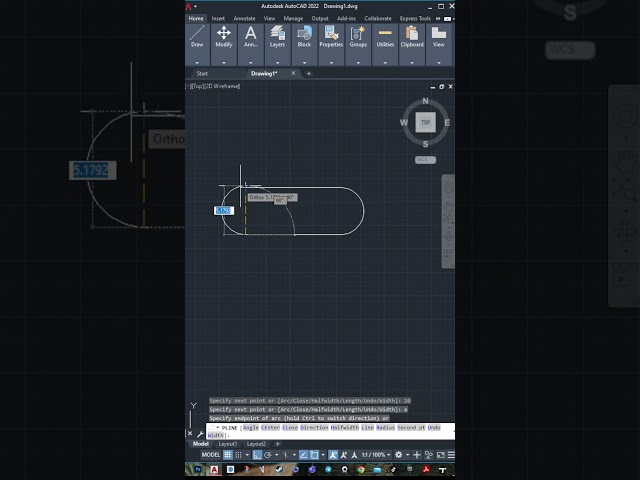Expand the Groups panel dropdown
The image size is (640, 480).
[x=358, y=63]
